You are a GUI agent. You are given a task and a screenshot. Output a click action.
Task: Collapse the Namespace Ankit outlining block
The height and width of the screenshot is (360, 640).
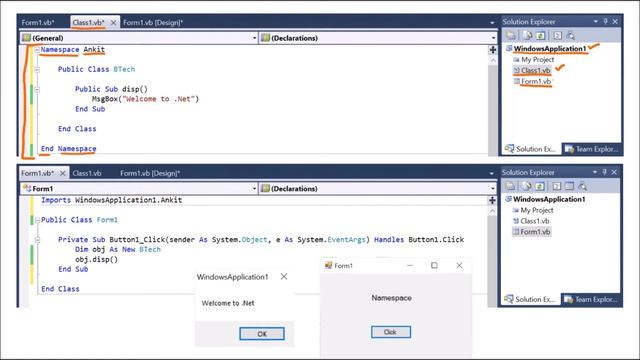(37, 50)
